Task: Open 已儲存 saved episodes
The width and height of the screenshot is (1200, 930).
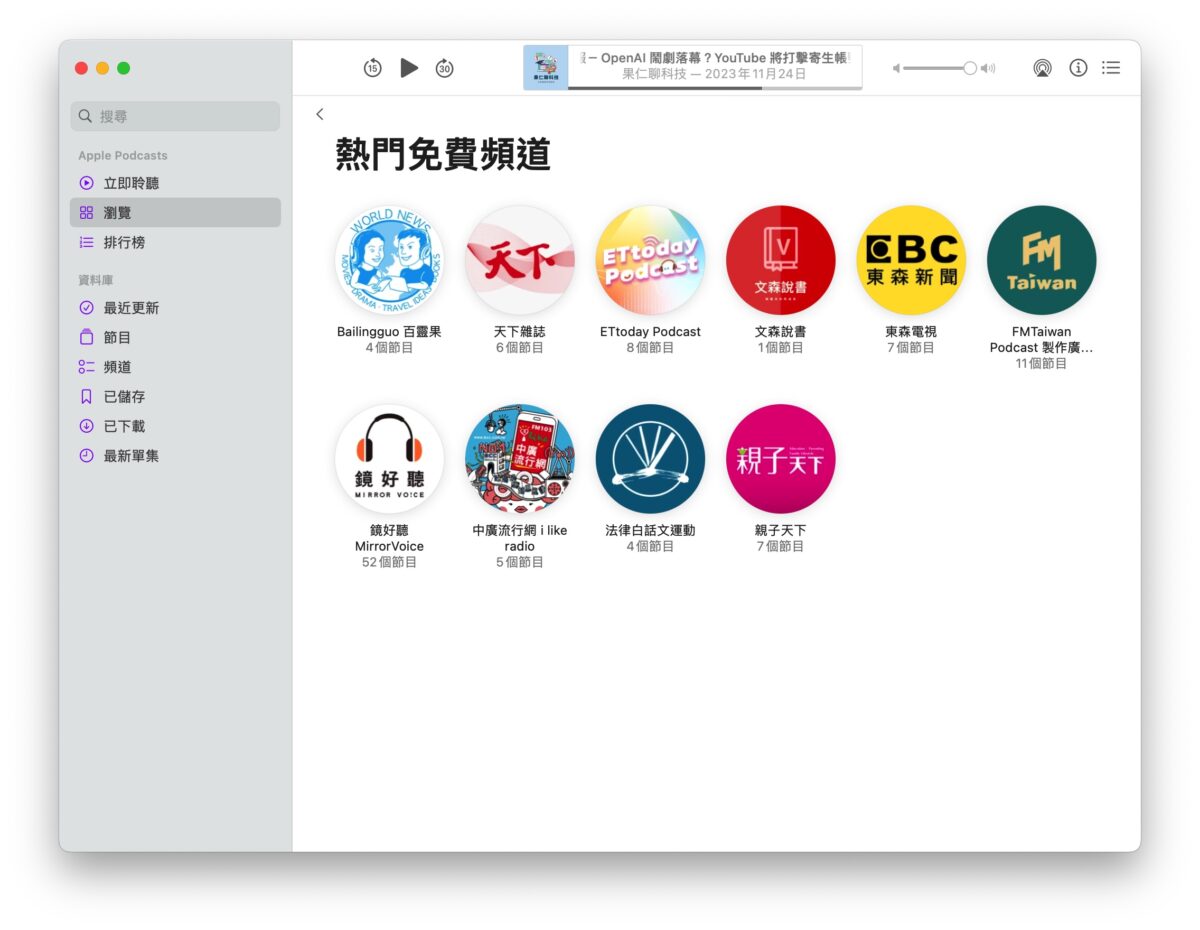Action: pos(175,397)
